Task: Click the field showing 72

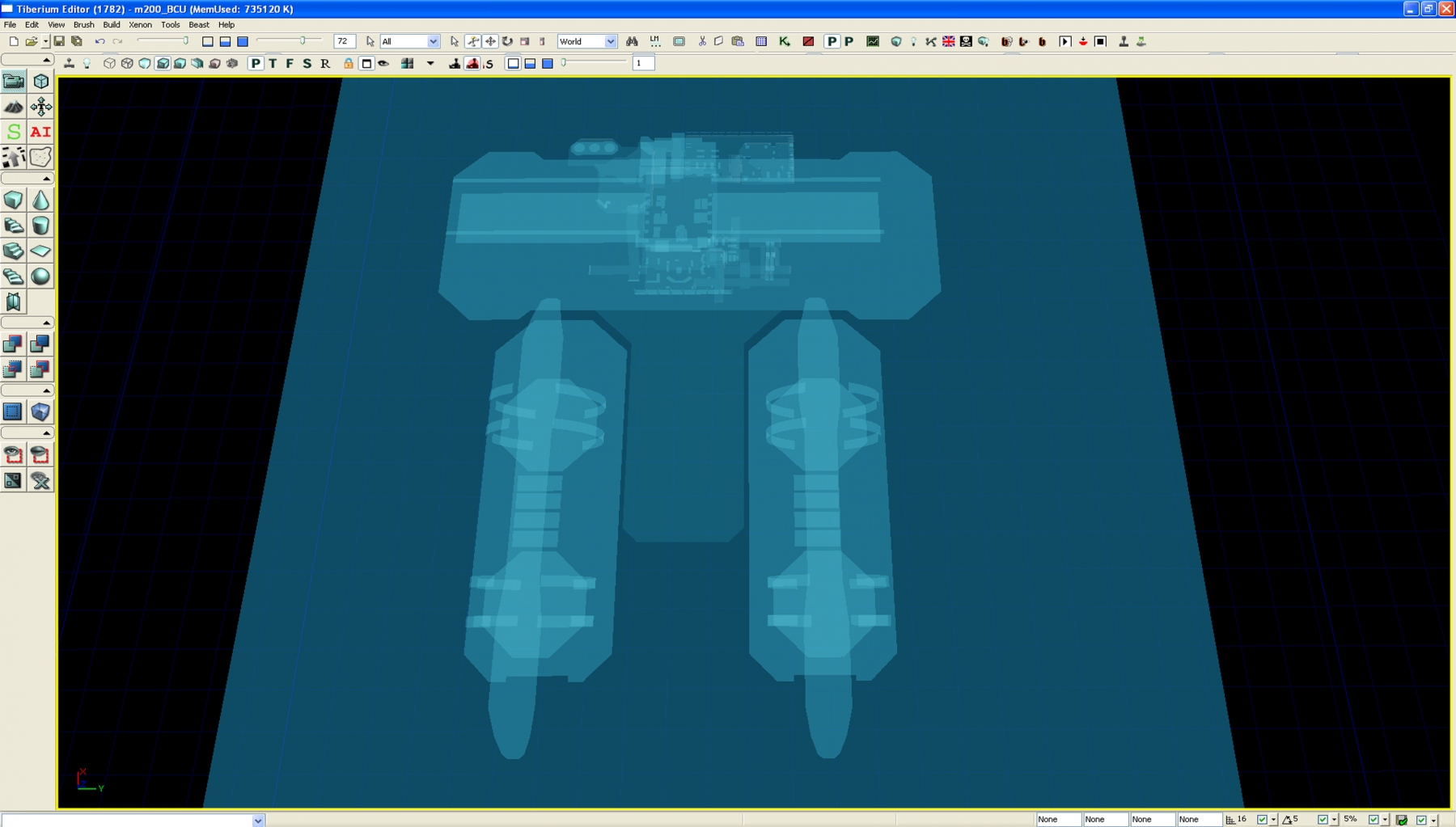Action: click(x=344, y=41)
